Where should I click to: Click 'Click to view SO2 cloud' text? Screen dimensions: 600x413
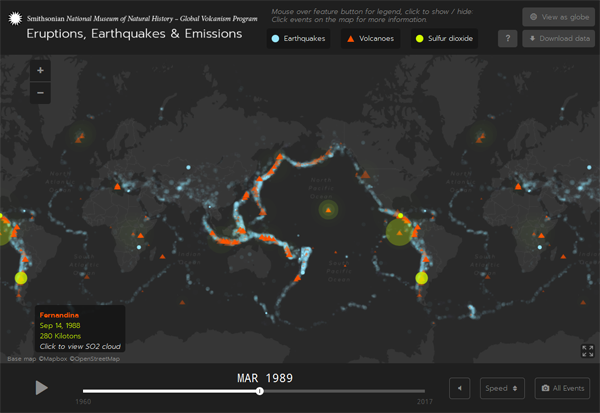tap(80, 346)
